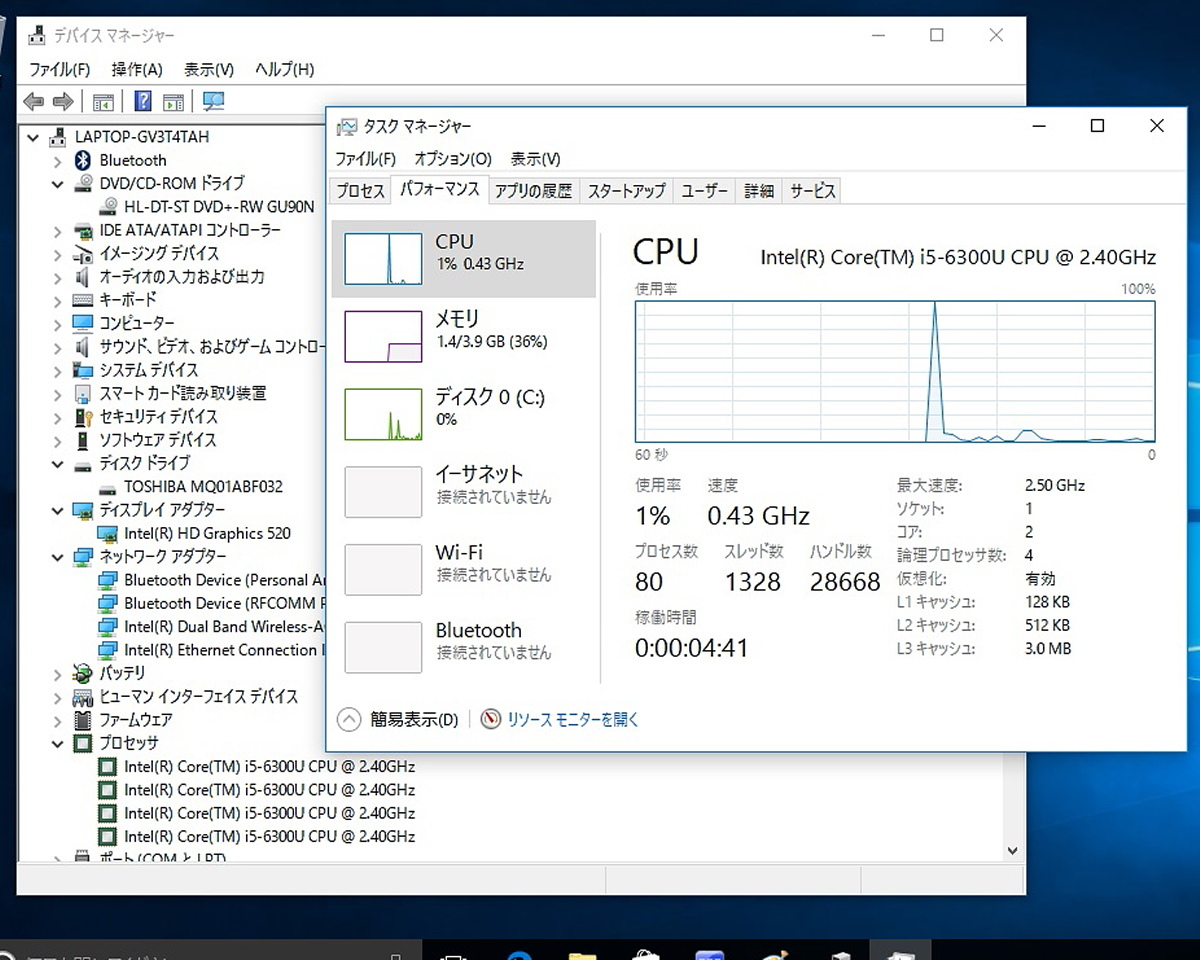The image size is (1200, 960).
Task: Select Intel(R) Ethernet Connection adapter icon
Action: click(108, 650)
